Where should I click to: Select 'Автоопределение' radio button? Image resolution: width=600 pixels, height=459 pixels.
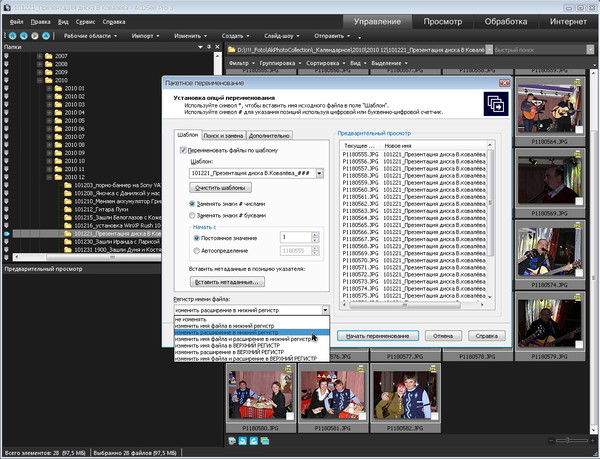pos(196,251)
